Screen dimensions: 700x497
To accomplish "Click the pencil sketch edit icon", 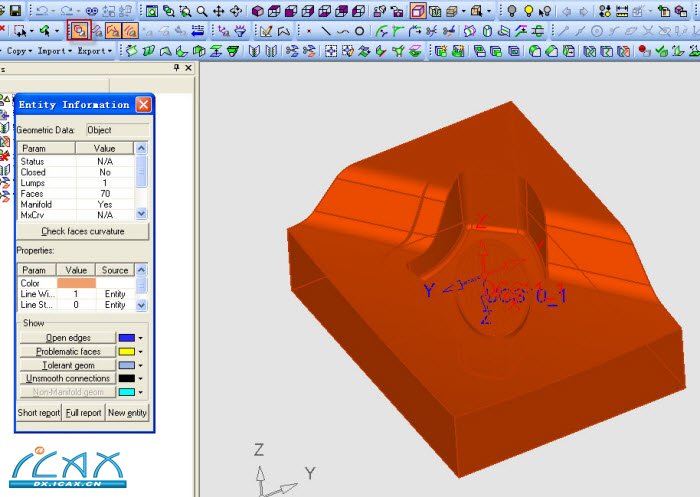I will tap(266, 31).
